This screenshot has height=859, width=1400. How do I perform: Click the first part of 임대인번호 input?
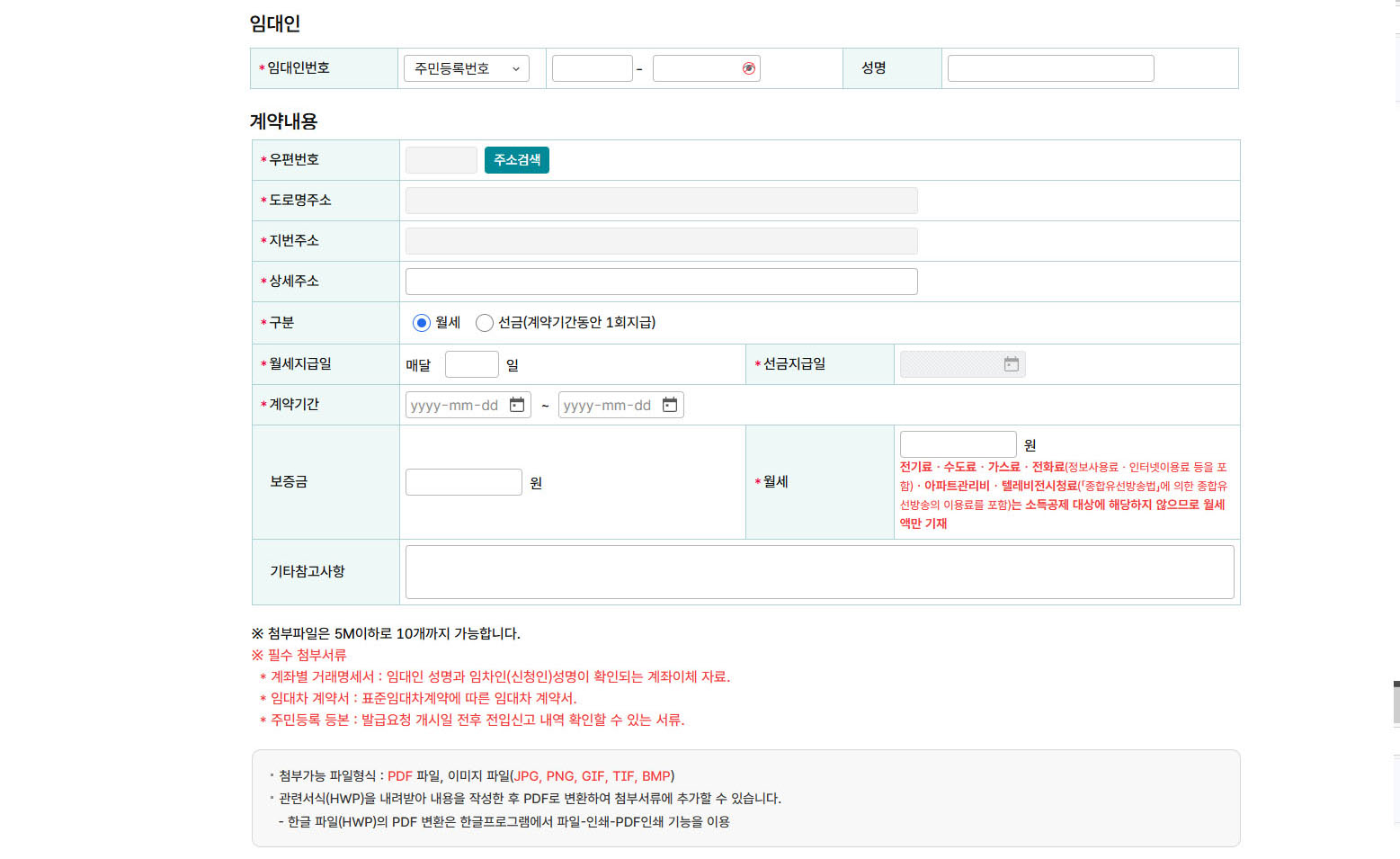[592, 68]
